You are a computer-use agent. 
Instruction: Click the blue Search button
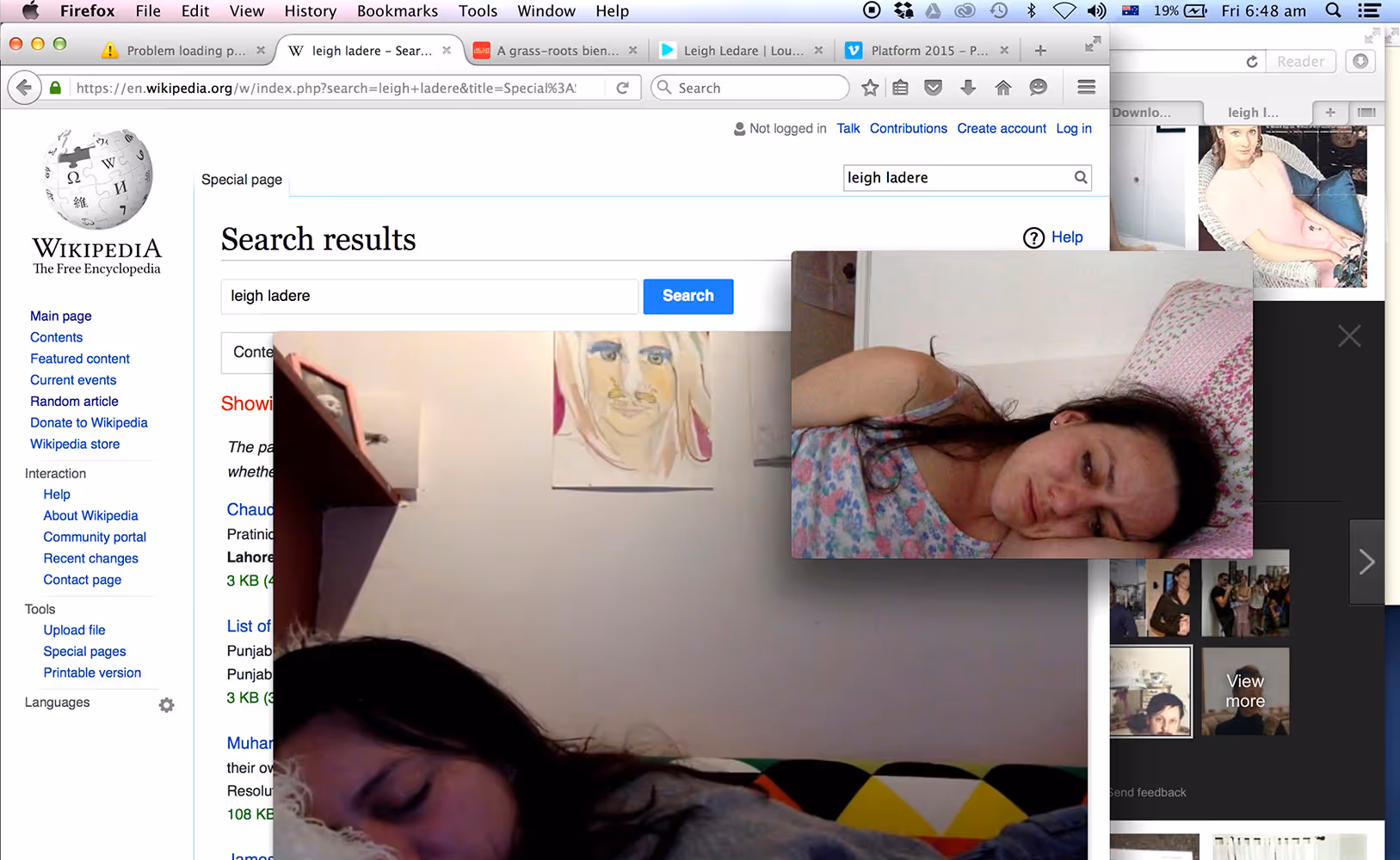(688, 296)
